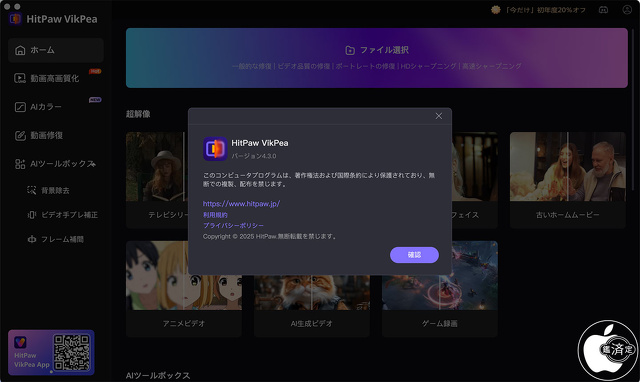Click the 20% off promotion text at top
The height and width of the screenshot is (382, 640).
click(545, 10)
